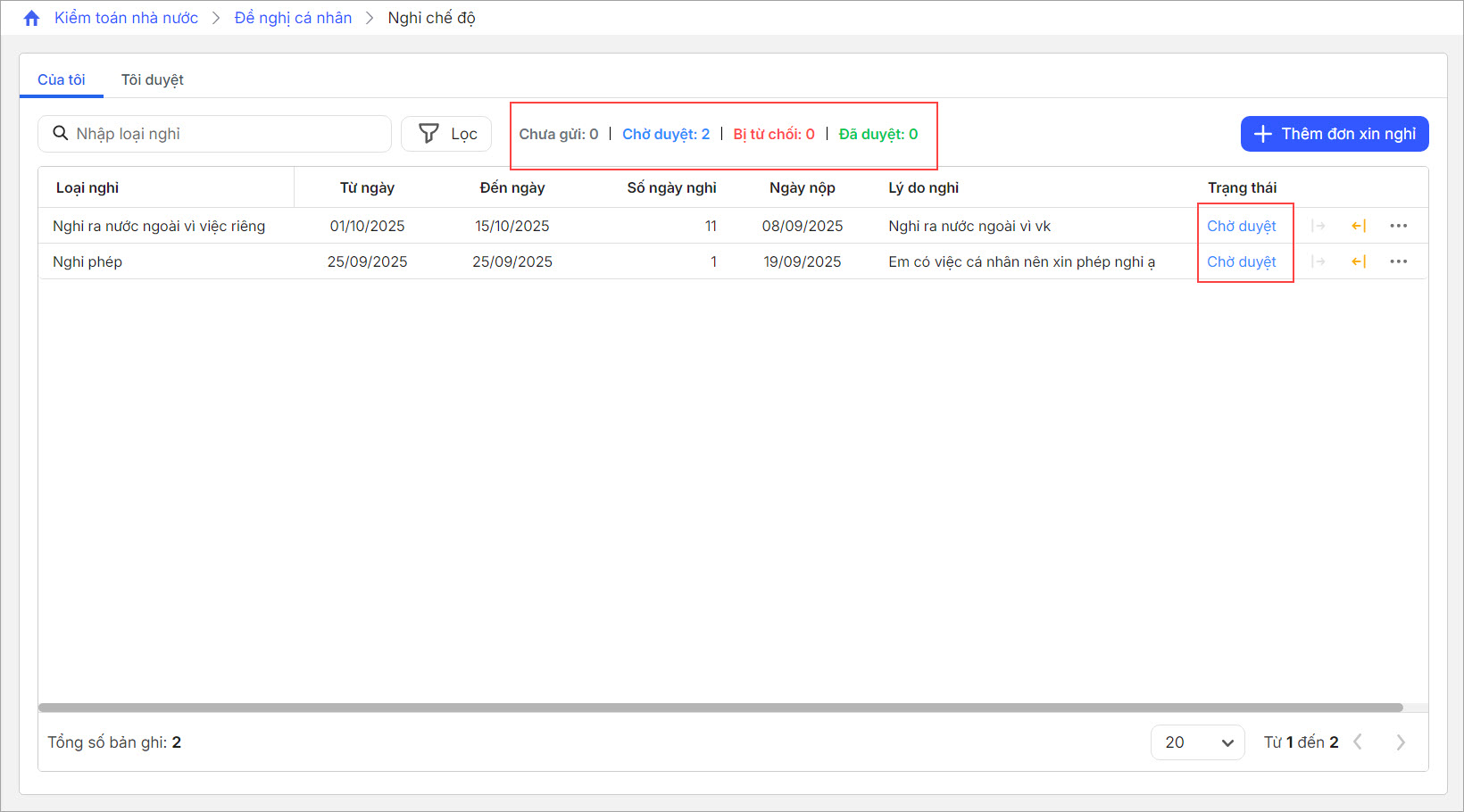Open the three-dot menu for Nghỉ phép row
1464x812 pixels.
(1398, 261)
